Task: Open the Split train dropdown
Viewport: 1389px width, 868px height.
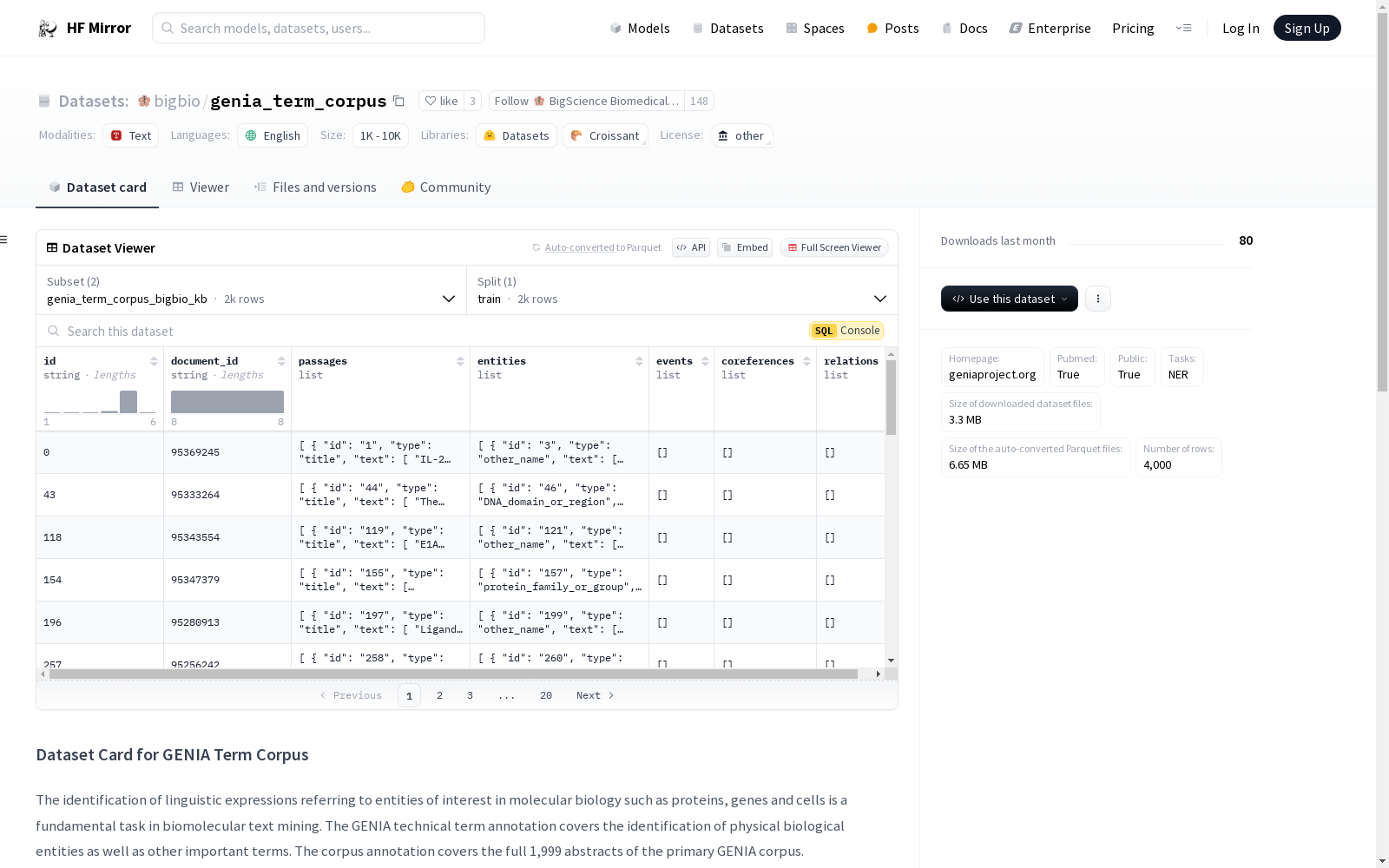Action: click(682, 290)
